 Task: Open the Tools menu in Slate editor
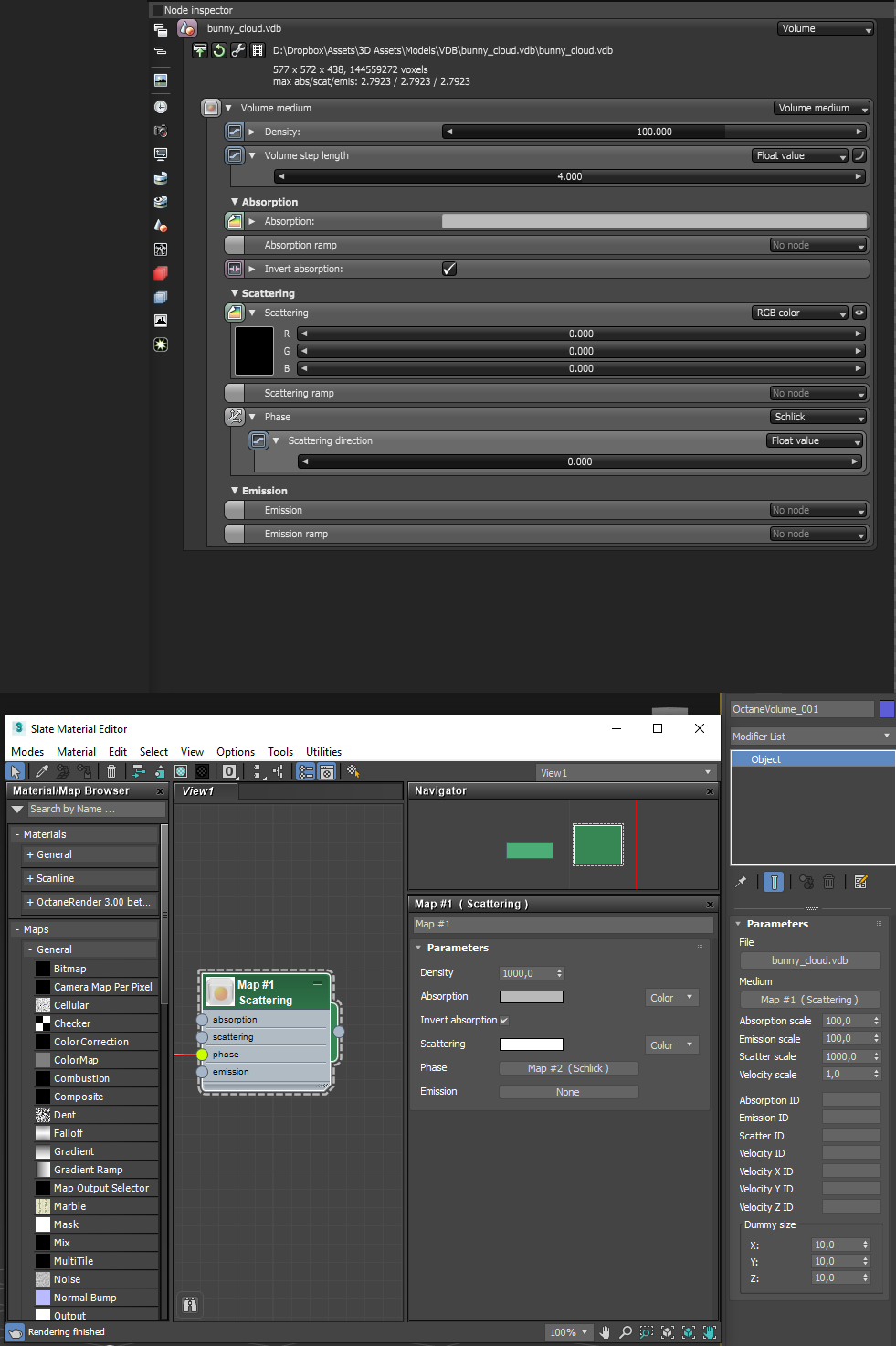[280, 752]
